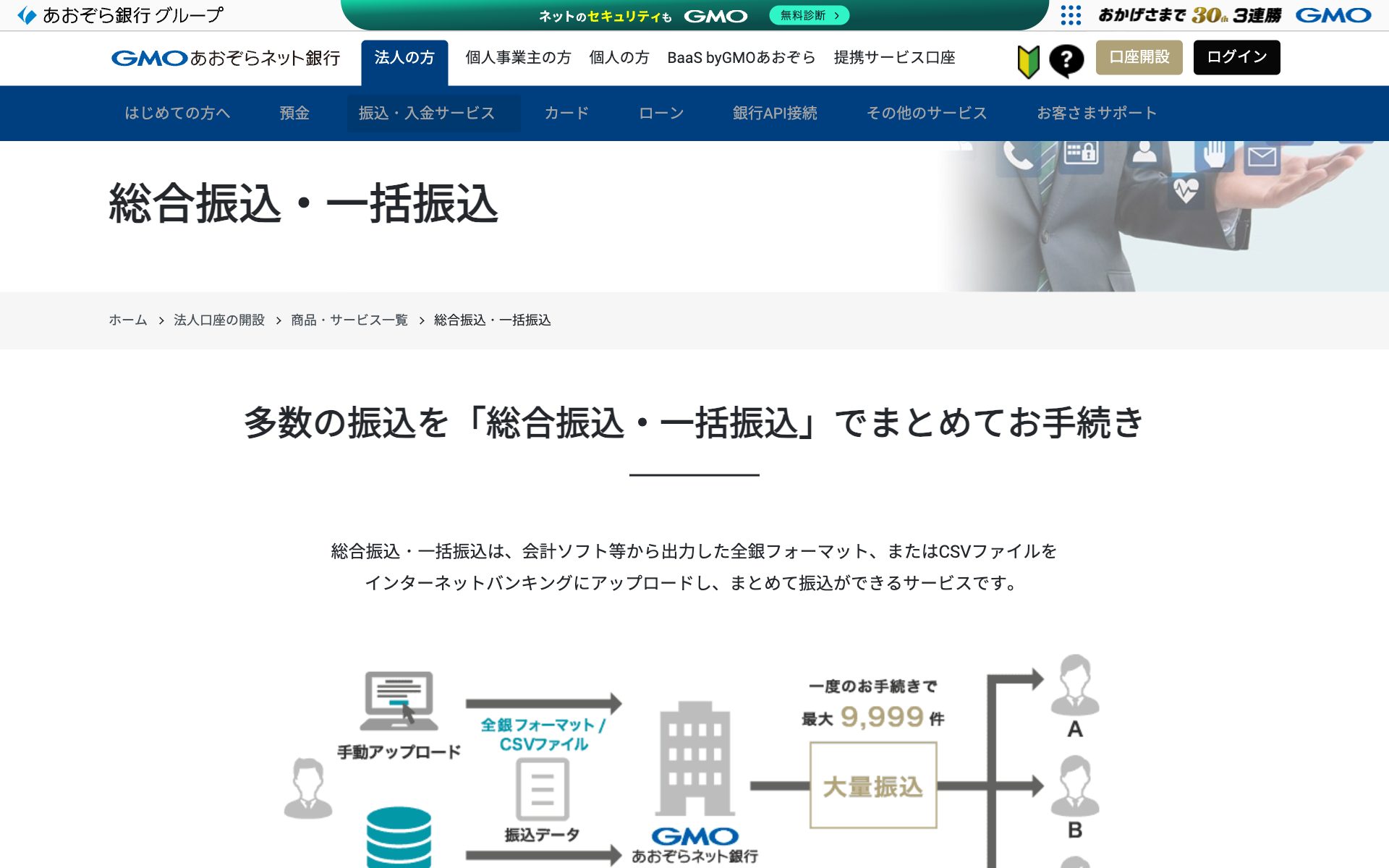Open the その他のサービス menu

point(927,113)
